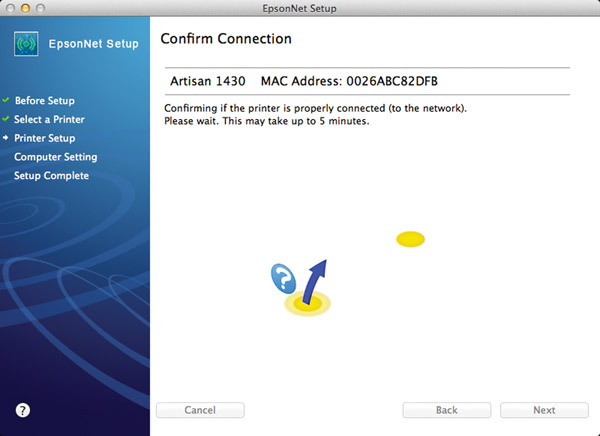
Task: Select the Computer Setting step
Action: (56, 157)
